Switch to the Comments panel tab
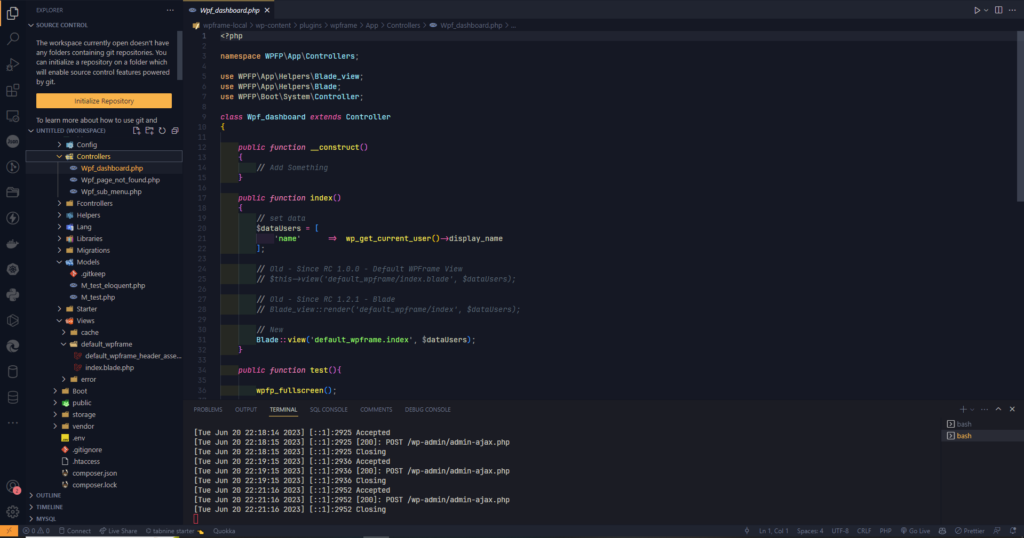Image resolution: width=1024 pixels, height=538 pixels. (376, 409)
